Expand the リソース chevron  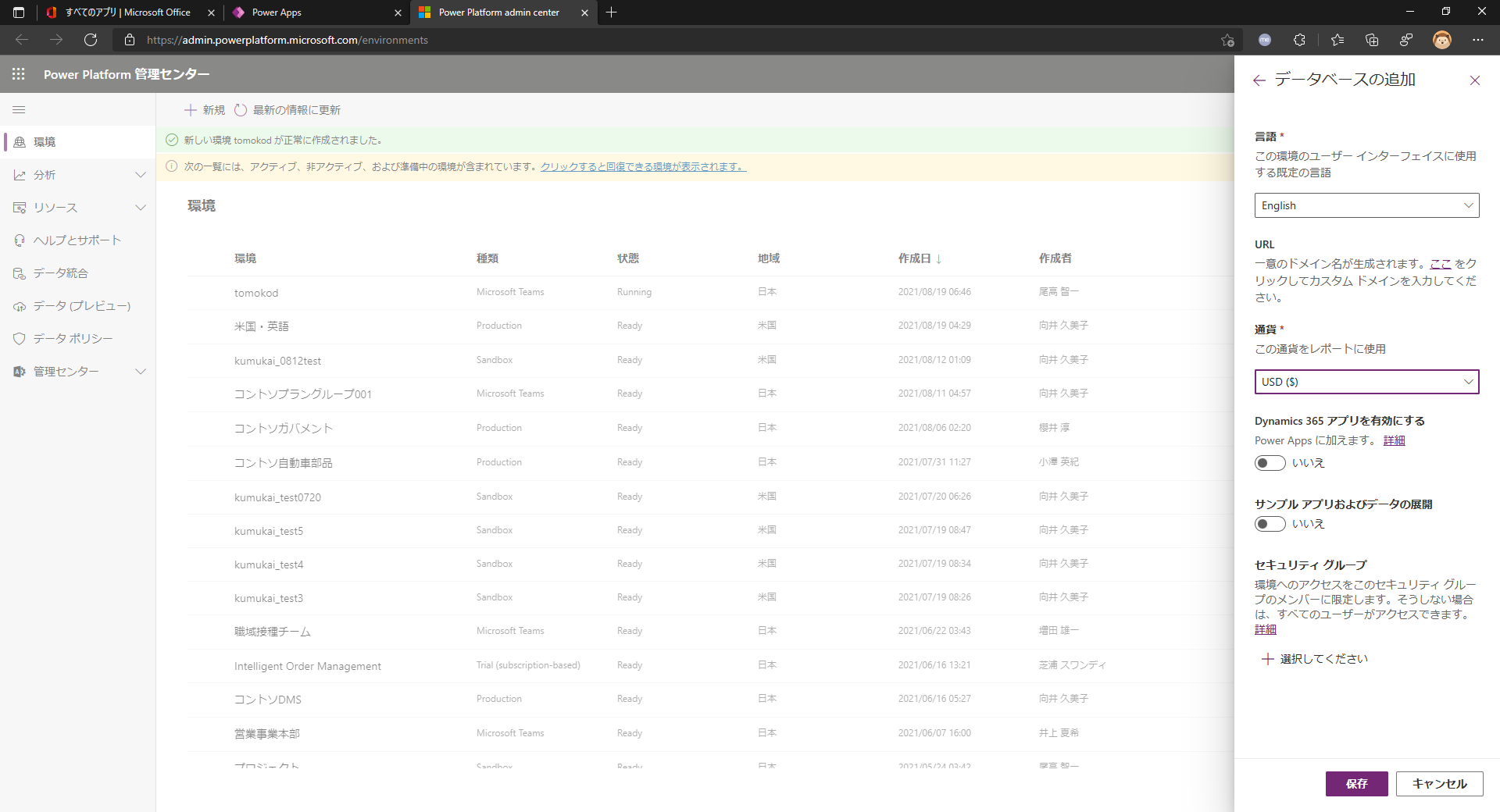[x=141, y=208]
